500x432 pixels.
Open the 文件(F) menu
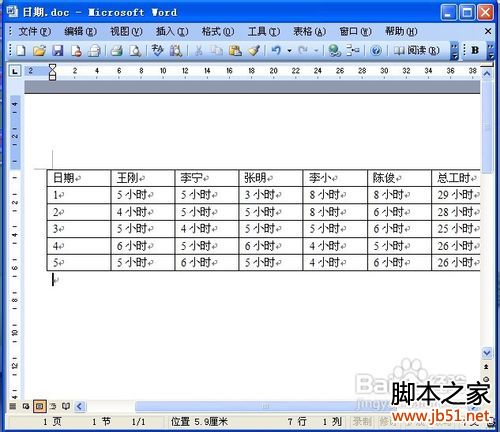point(34,32)
